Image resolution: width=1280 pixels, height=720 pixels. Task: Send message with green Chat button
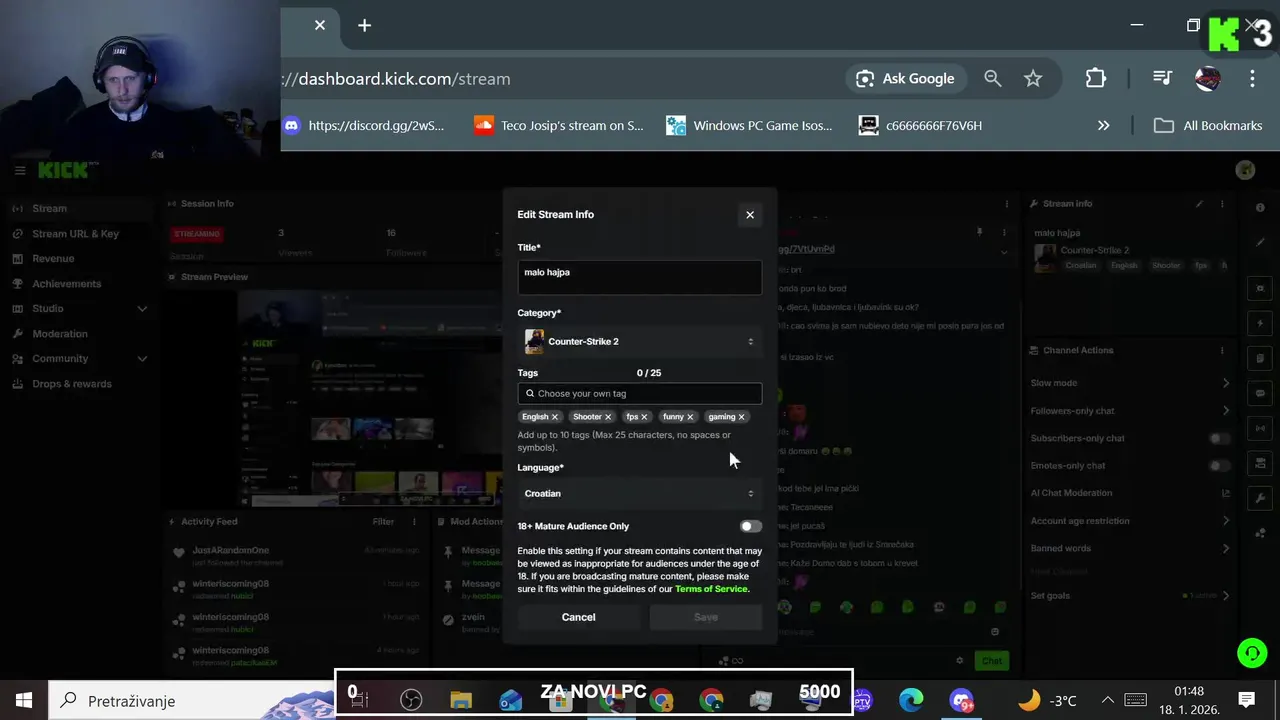coord(992,661)
